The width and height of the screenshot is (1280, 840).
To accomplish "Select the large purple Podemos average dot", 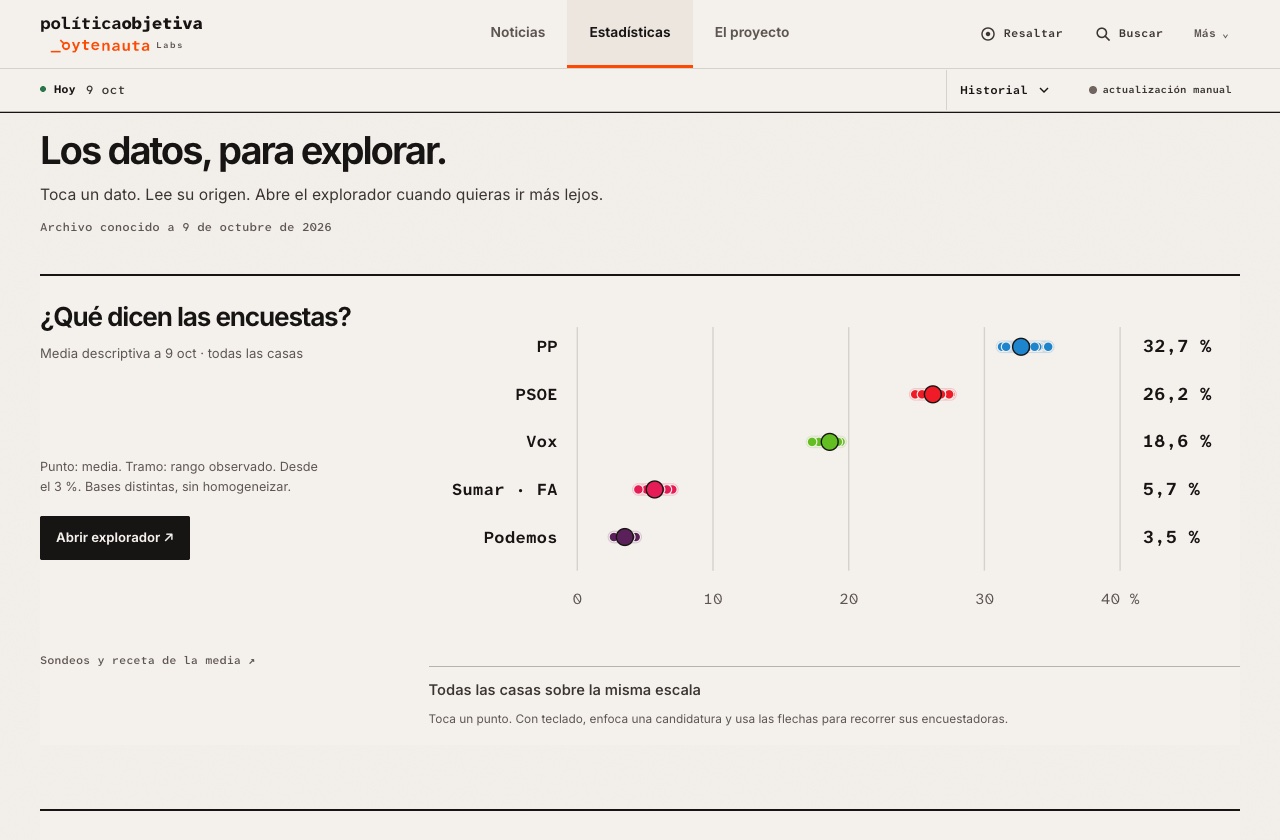I will pos(625,537).
